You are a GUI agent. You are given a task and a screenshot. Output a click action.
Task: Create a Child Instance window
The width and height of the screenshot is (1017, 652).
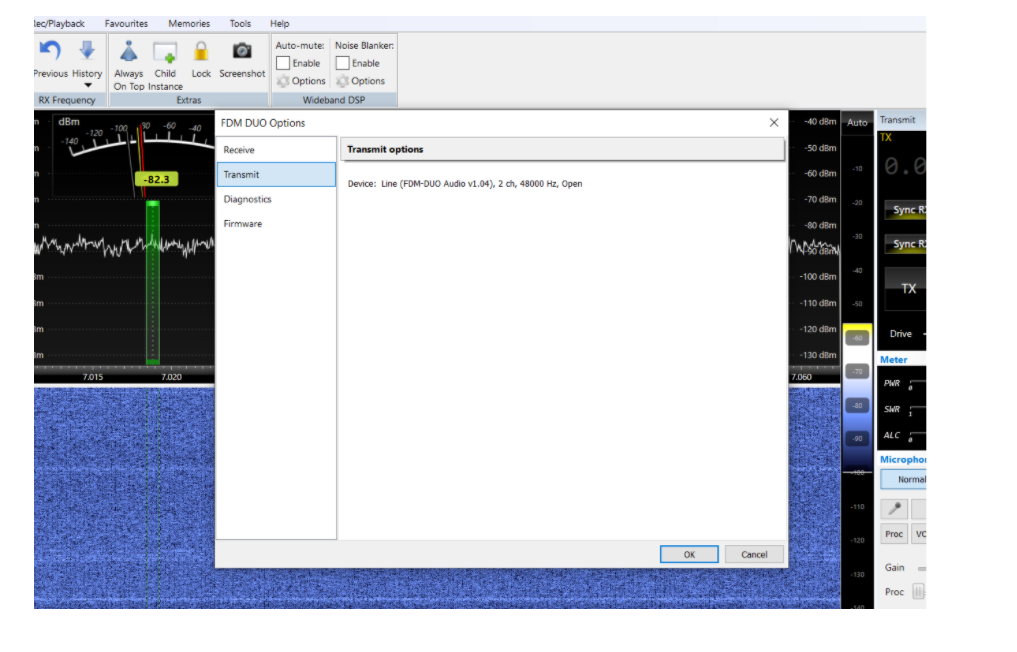165,52
